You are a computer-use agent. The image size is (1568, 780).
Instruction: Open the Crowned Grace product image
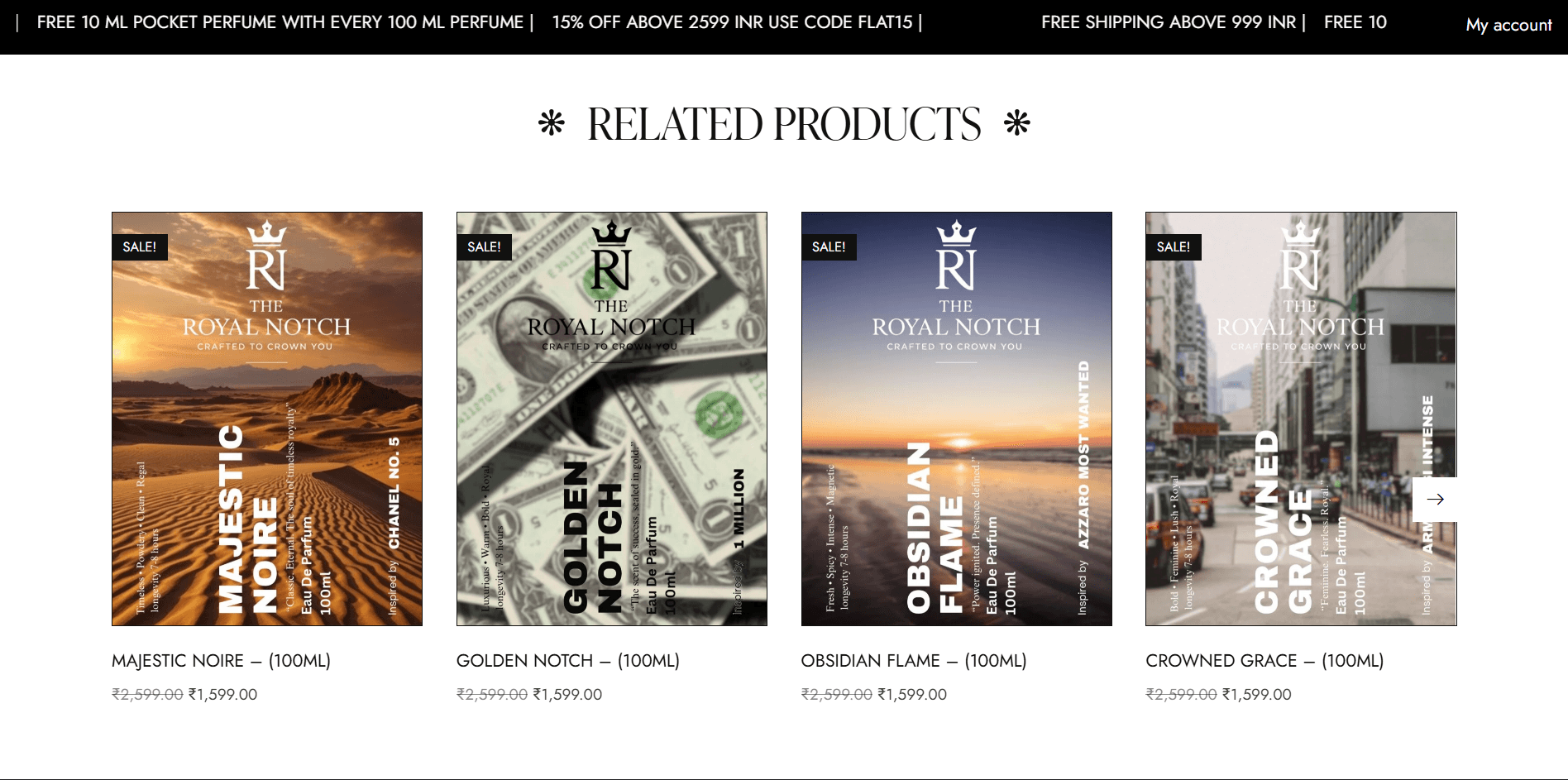tap(1301, 419)
